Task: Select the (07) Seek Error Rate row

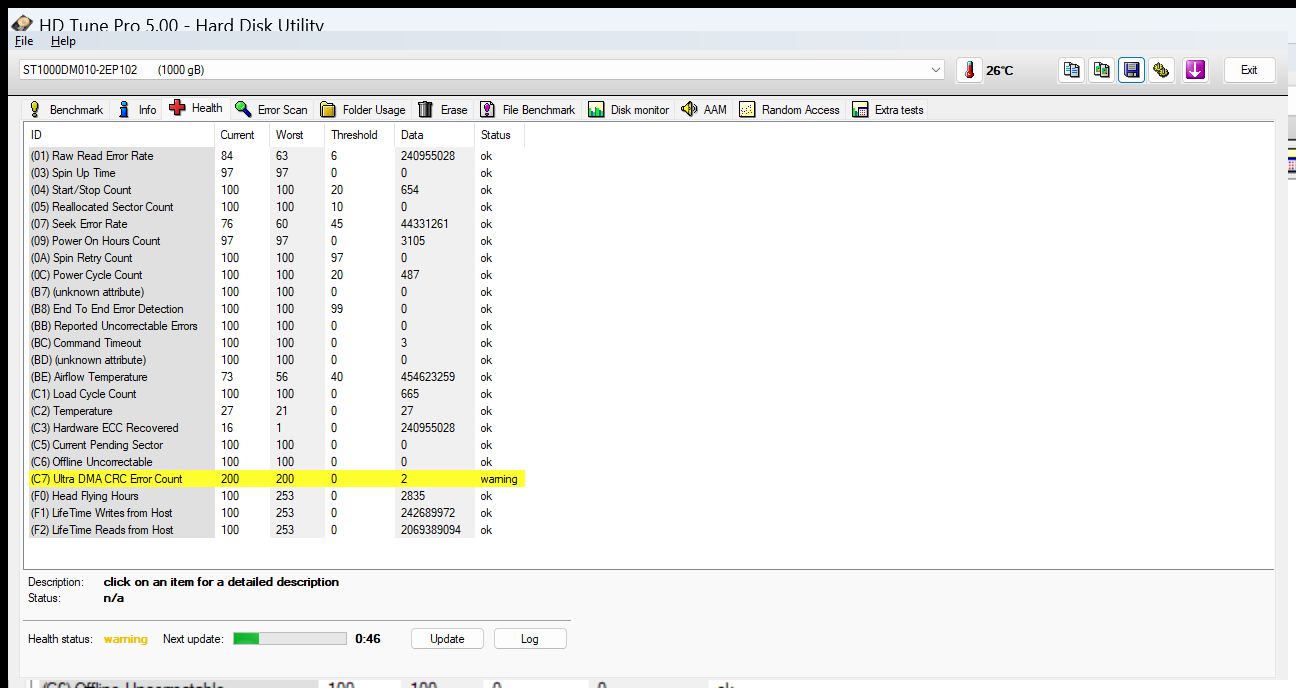Action: click(275, 224)
